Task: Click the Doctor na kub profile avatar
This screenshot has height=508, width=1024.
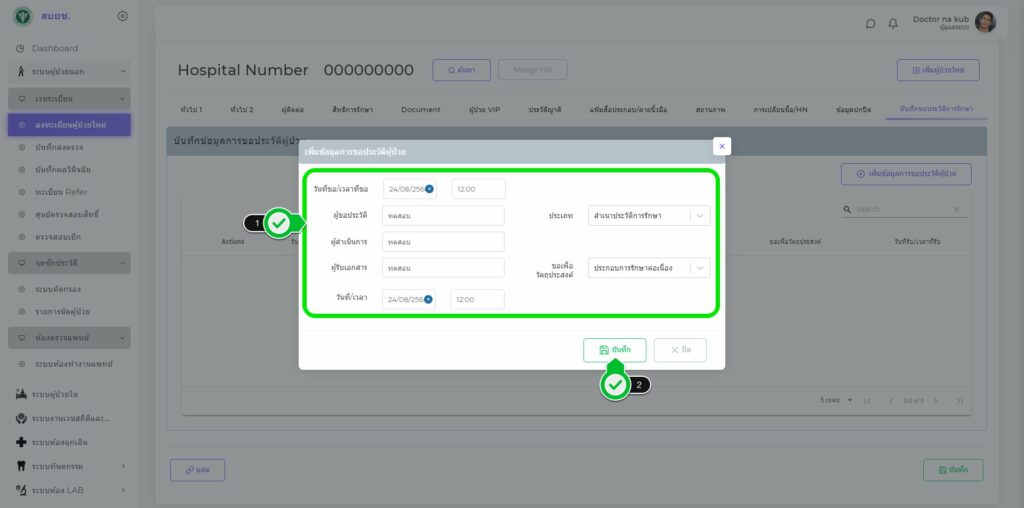Action: [x=985, y=22]
